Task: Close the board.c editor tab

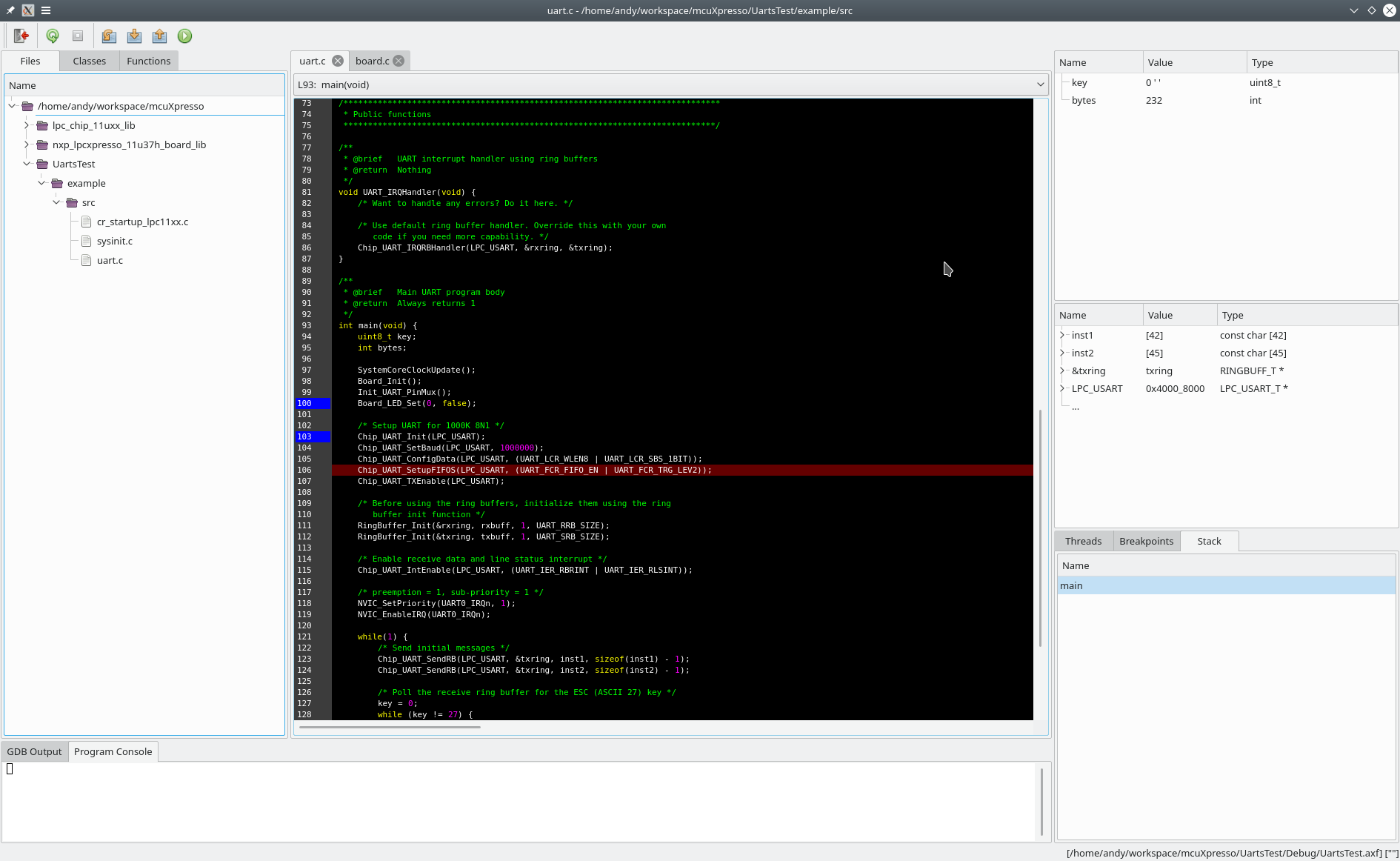Action: 399,61
